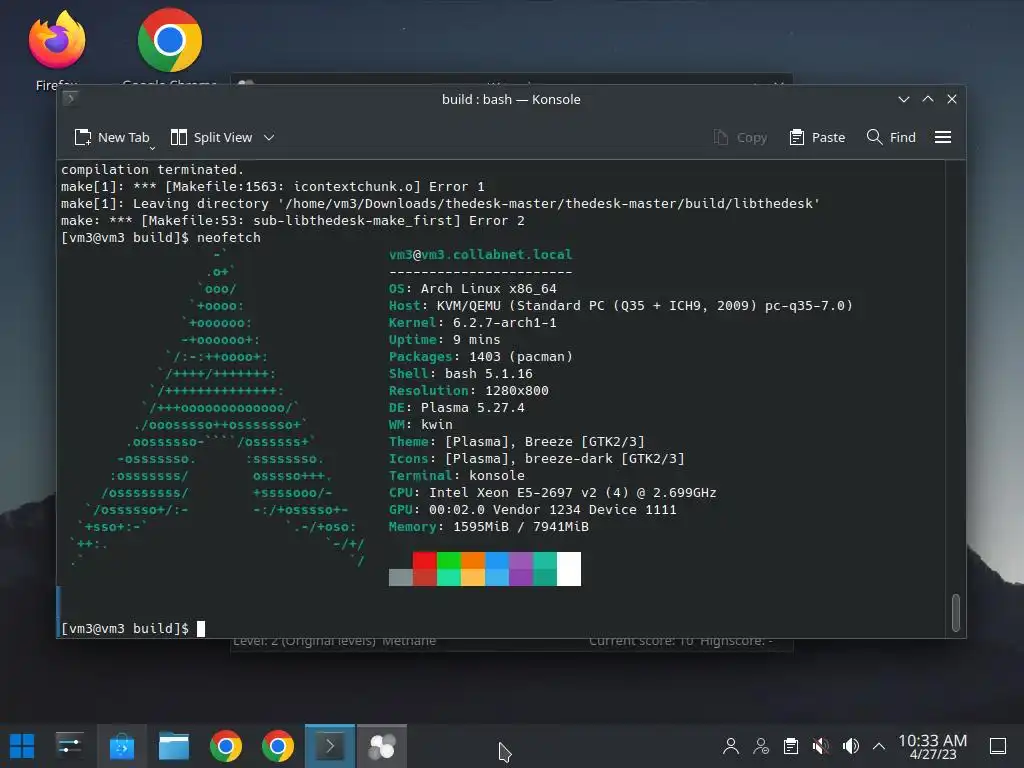Click the 'Kernel: 6.2.7-arch1-1' line
The width and height of the screenshot is (1024, 768).
[x=473, y=323]
